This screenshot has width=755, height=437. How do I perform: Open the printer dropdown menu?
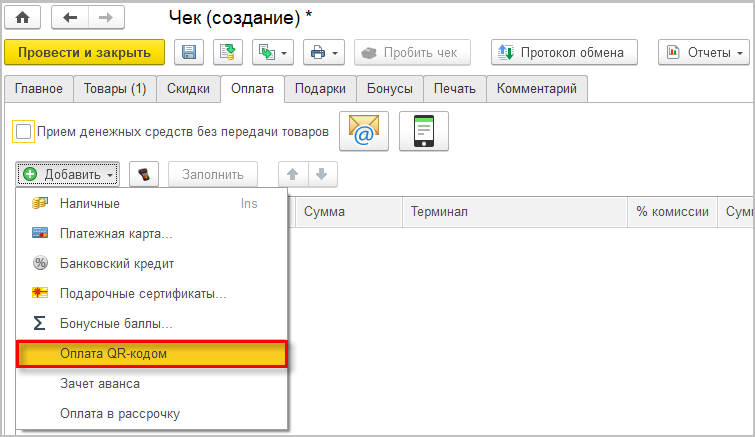322,53
